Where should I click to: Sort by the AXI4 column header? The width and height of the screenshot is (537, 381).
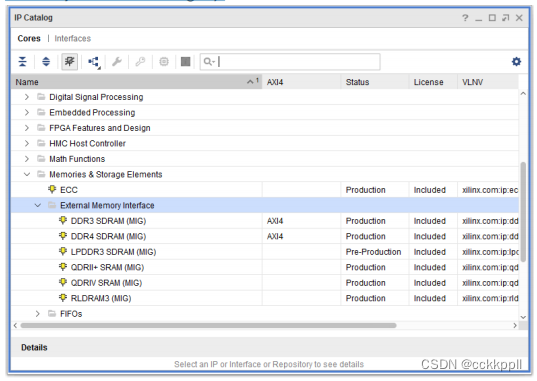(x=301, y=82)
